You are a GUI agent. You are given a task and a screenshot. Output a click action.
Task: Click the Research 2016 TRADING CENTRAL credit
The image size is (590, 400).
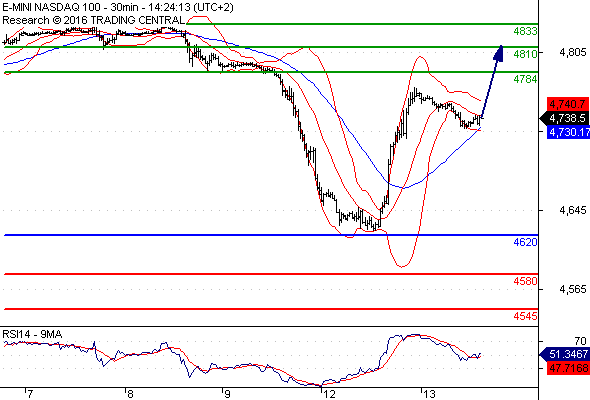(93, 20)
